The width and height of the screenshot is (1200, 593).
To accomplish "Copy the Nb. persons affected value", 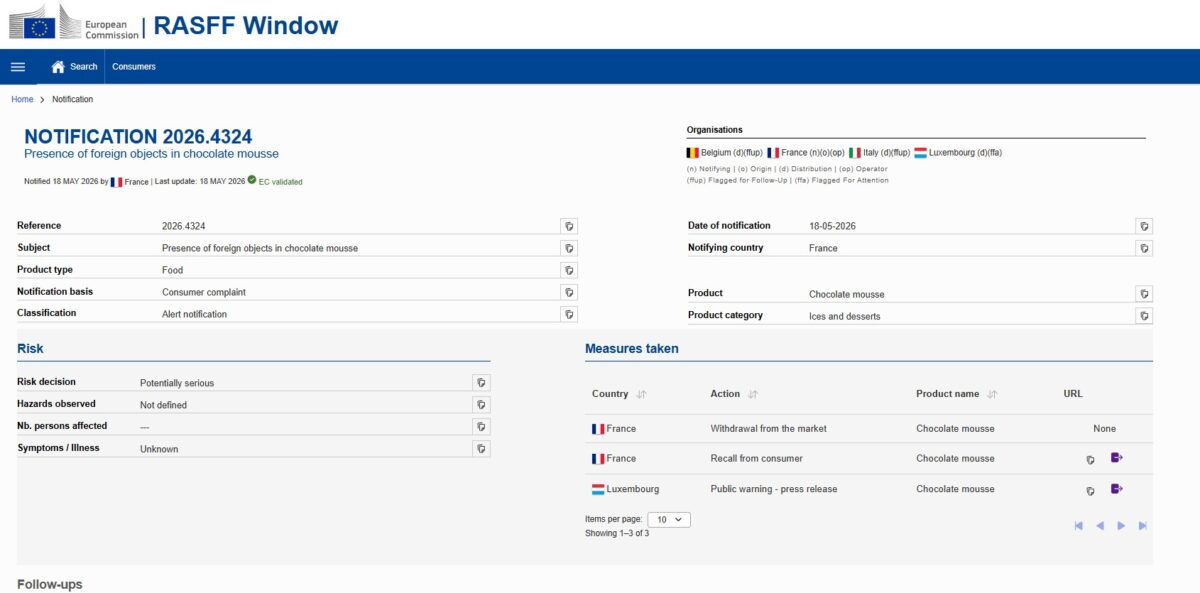I will [x=481, y=426].
